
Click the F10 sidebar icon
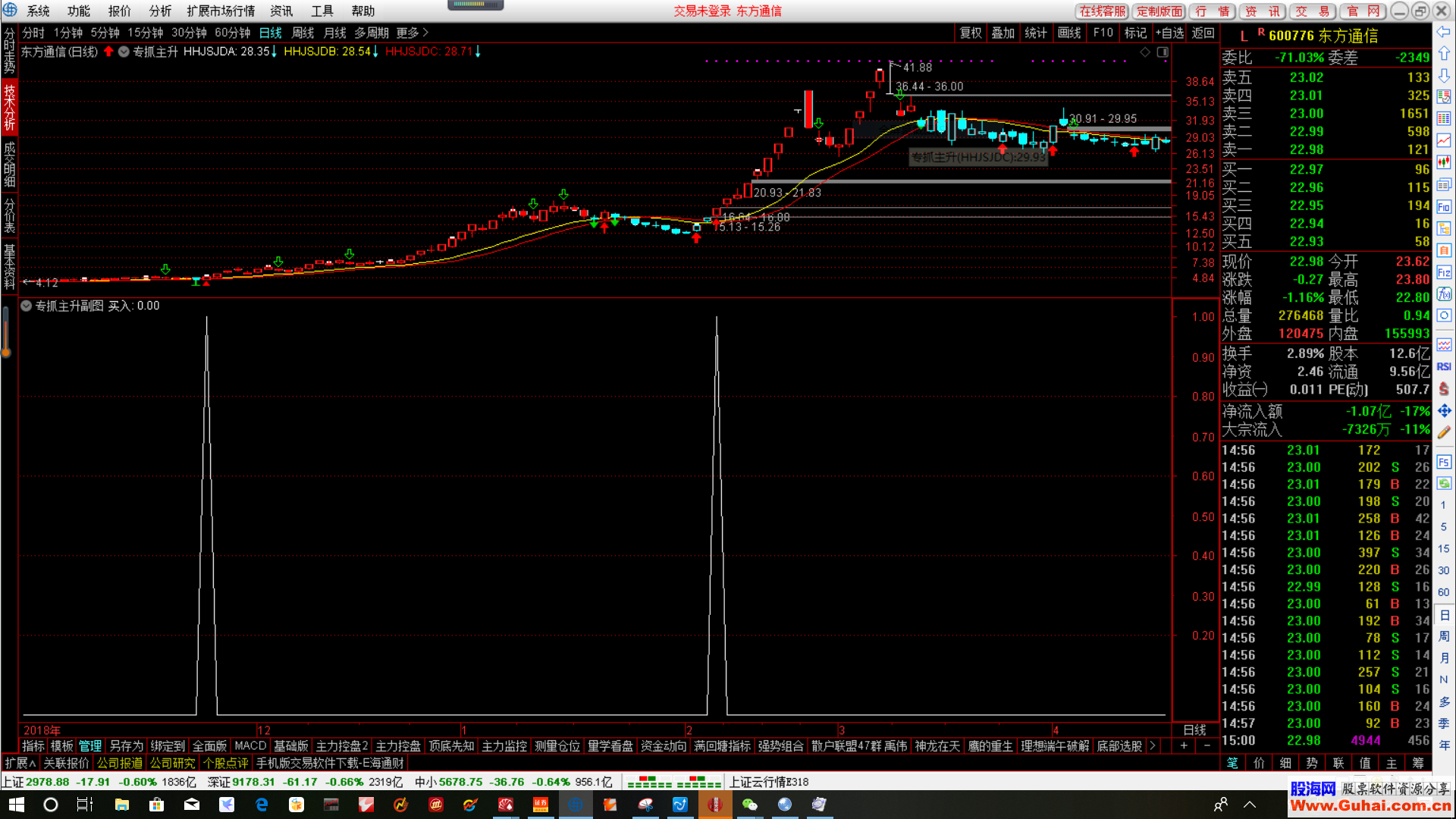click(1444, 207)
